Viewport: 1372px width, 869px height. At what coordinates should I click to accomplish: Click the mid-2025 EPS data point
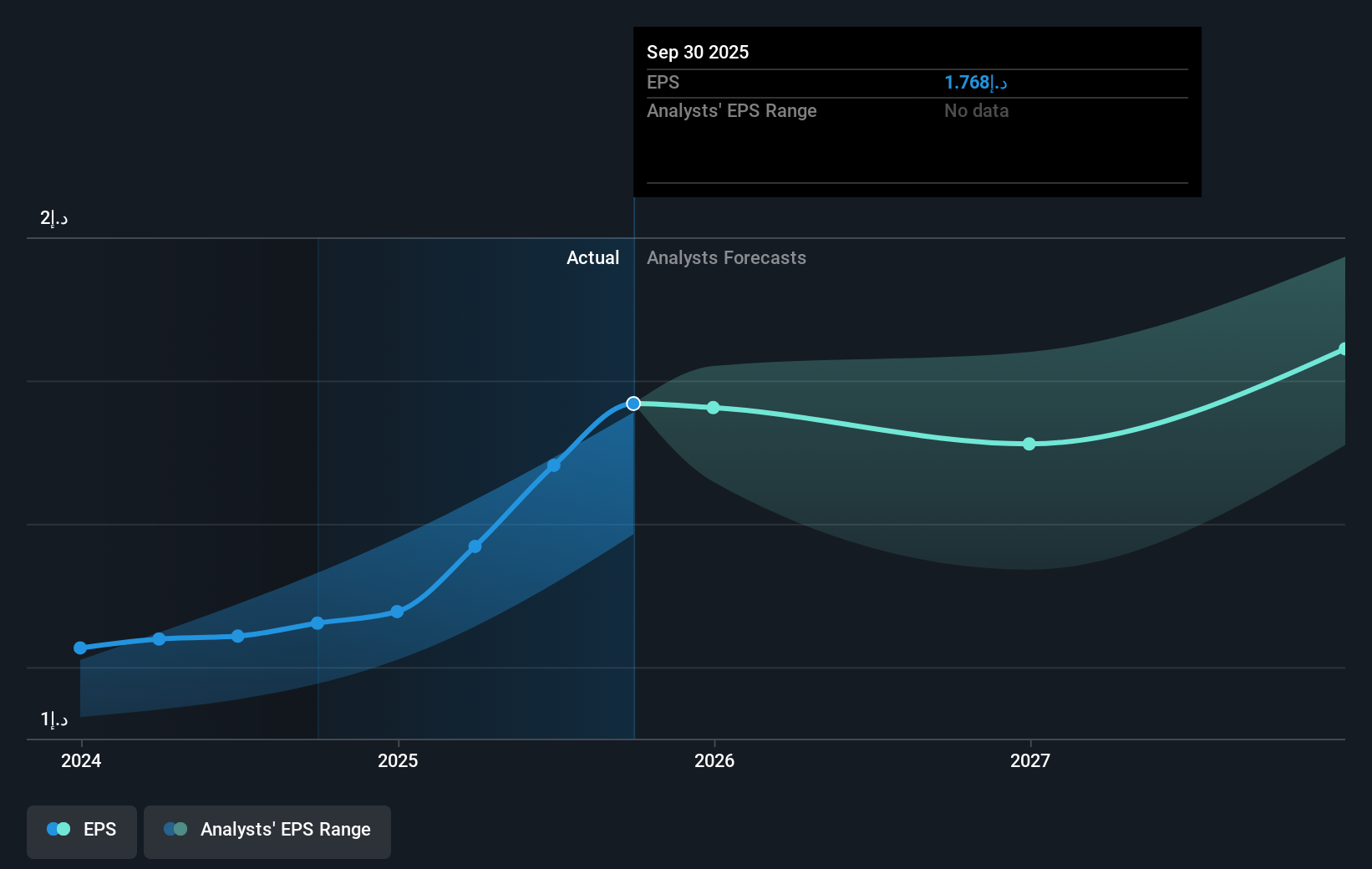pyautogui.click(x=475, y=546)
